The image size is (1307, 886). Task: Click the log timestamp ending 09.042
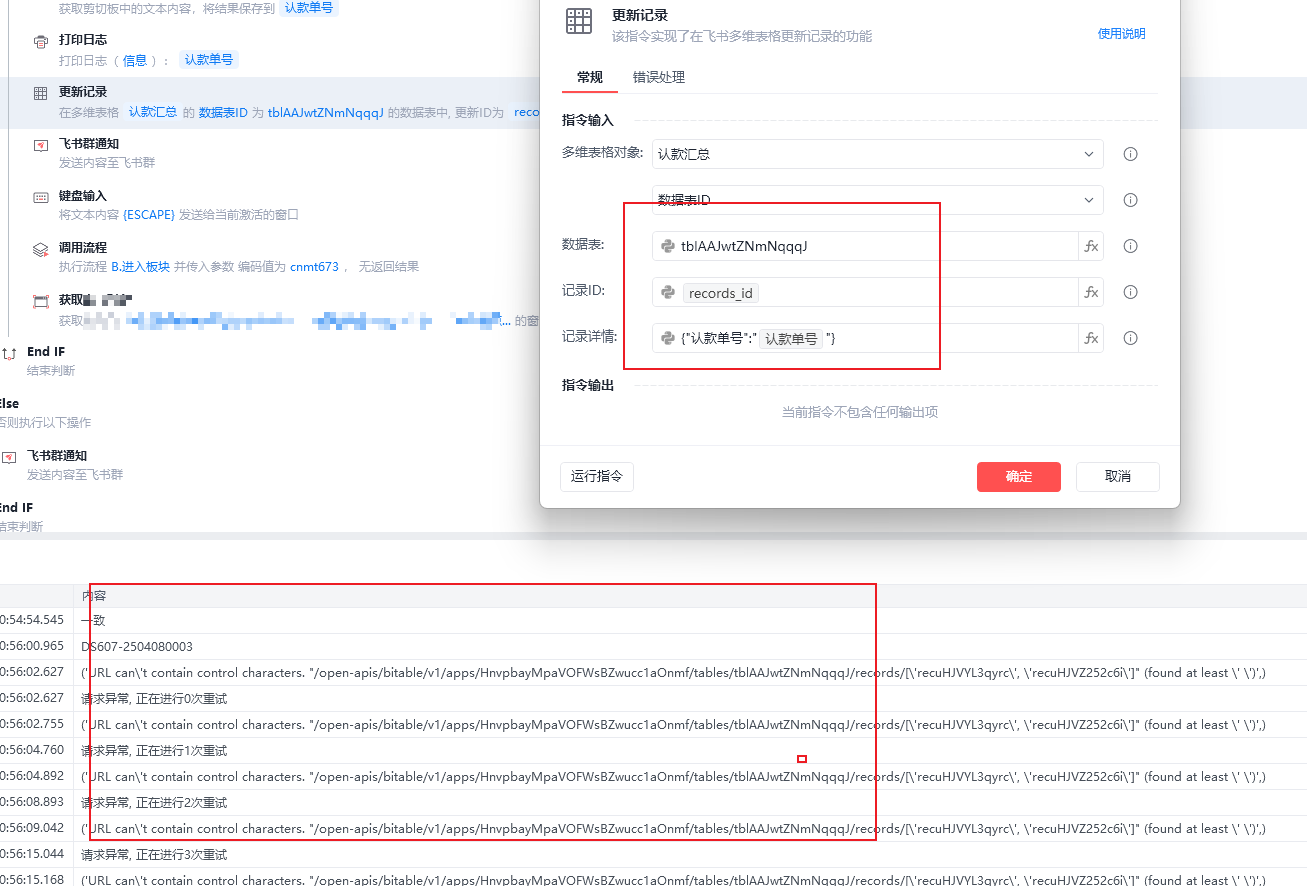[x=32, y=829]
